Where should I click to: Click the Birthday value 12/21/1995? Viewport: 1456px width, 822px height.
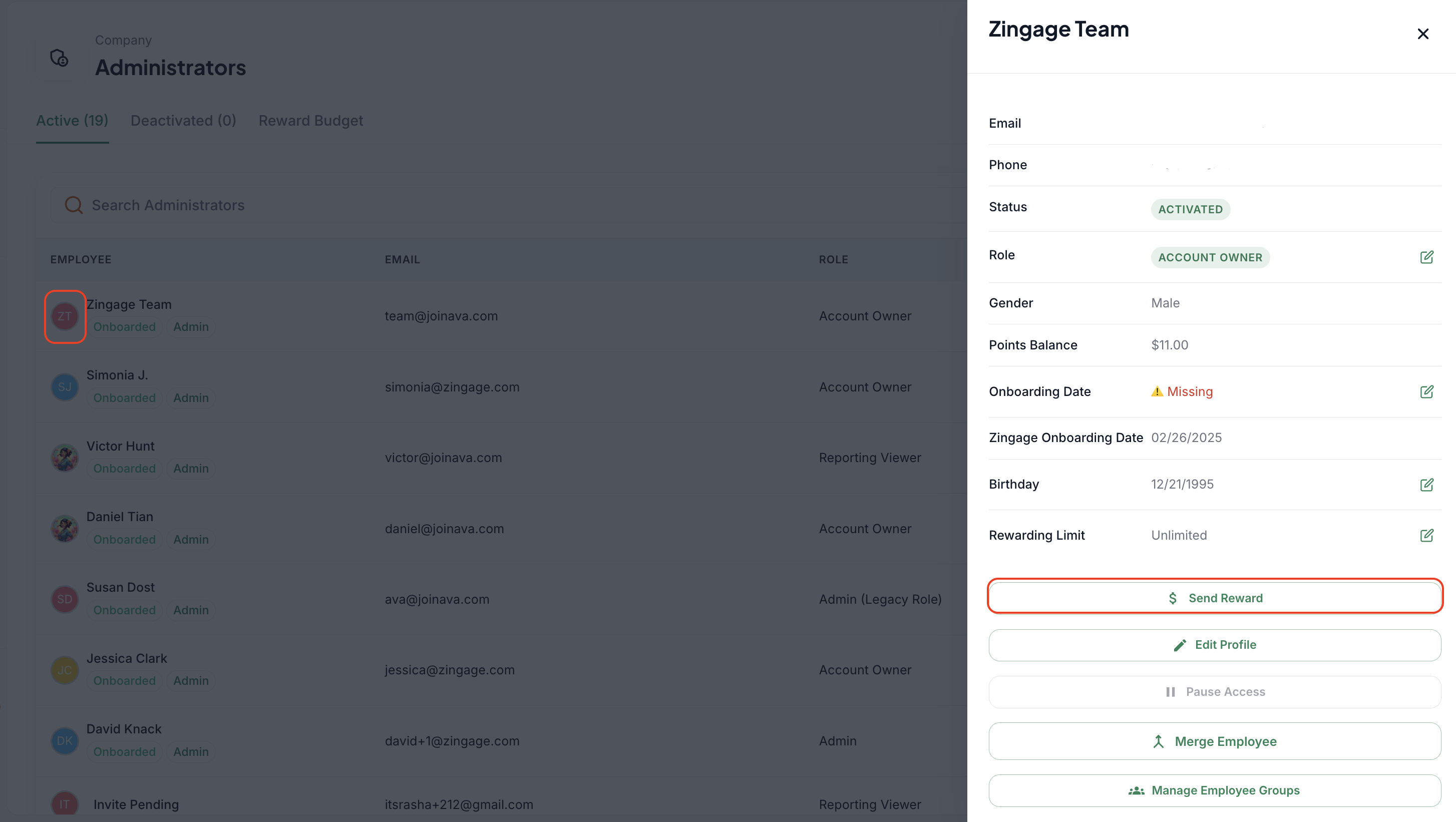pyautogui.click(x=1183, y=484)
